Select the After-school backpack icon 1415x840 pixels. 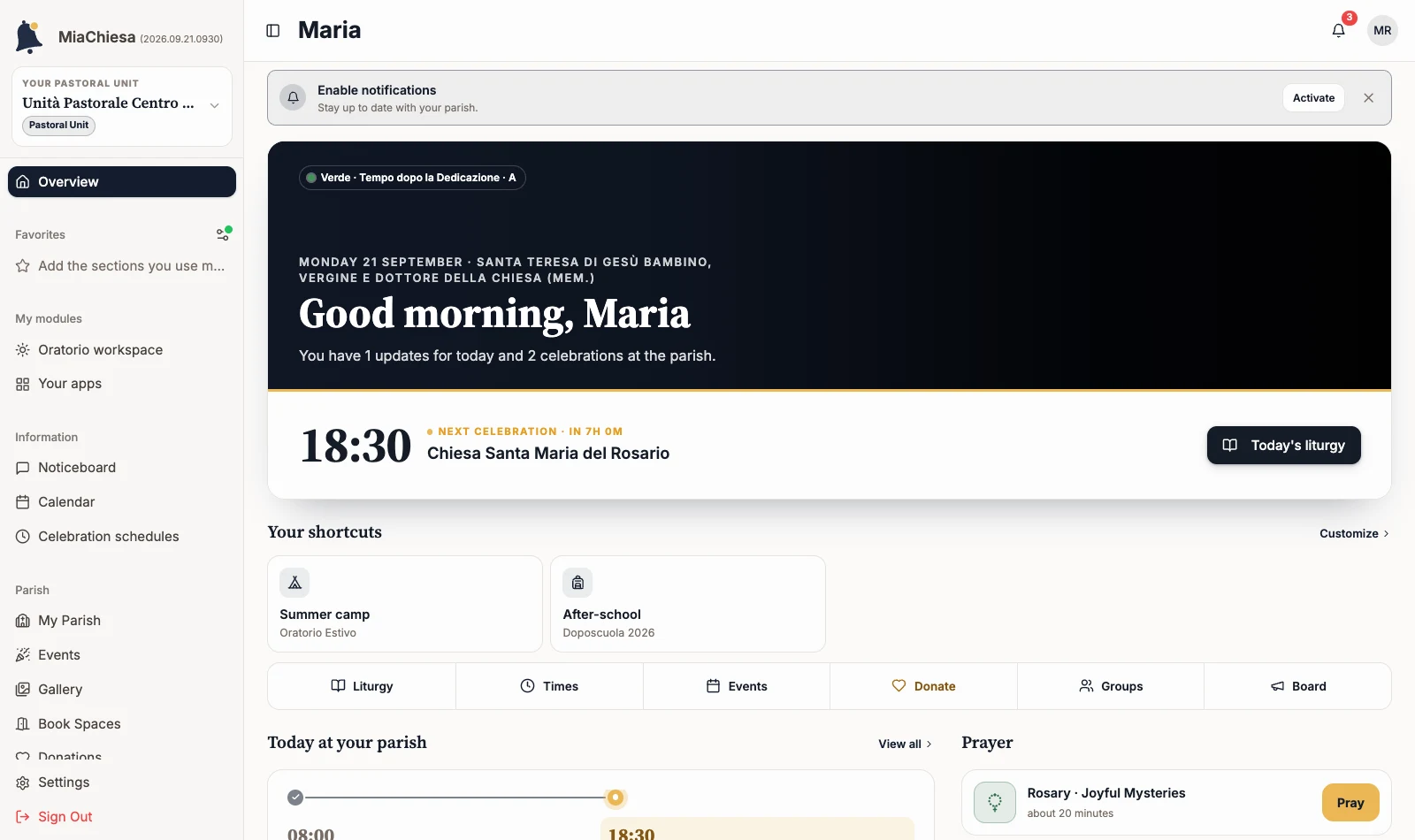(577, 583)
